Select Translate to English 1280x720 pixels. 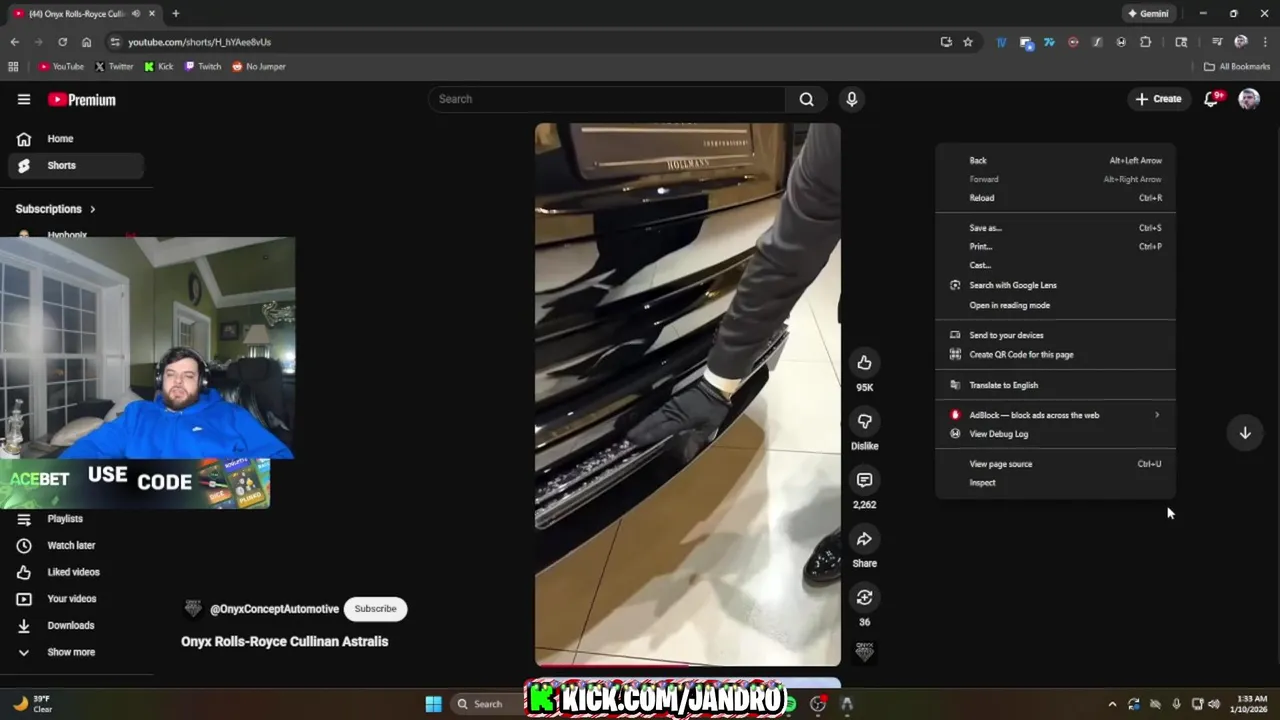click(x=1055, y=385)
